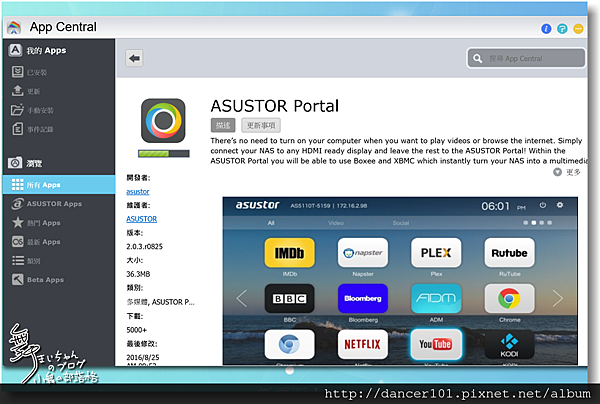Image resolution: width=600 pixels, height=404 pixels.
Task: Select the Video tab in portal preview
Action: (336, 223)
